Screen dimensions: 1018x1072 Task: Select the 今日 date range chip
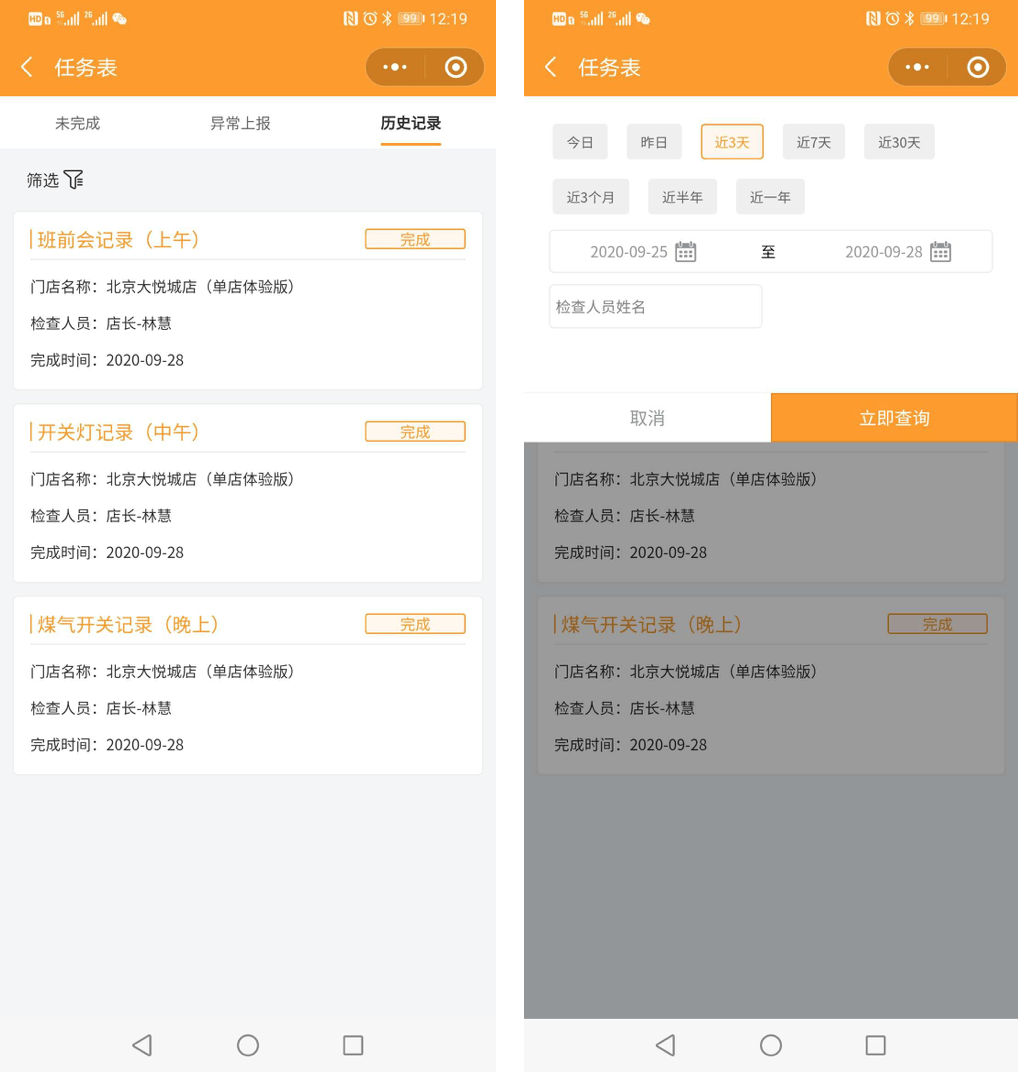[580, 142]
